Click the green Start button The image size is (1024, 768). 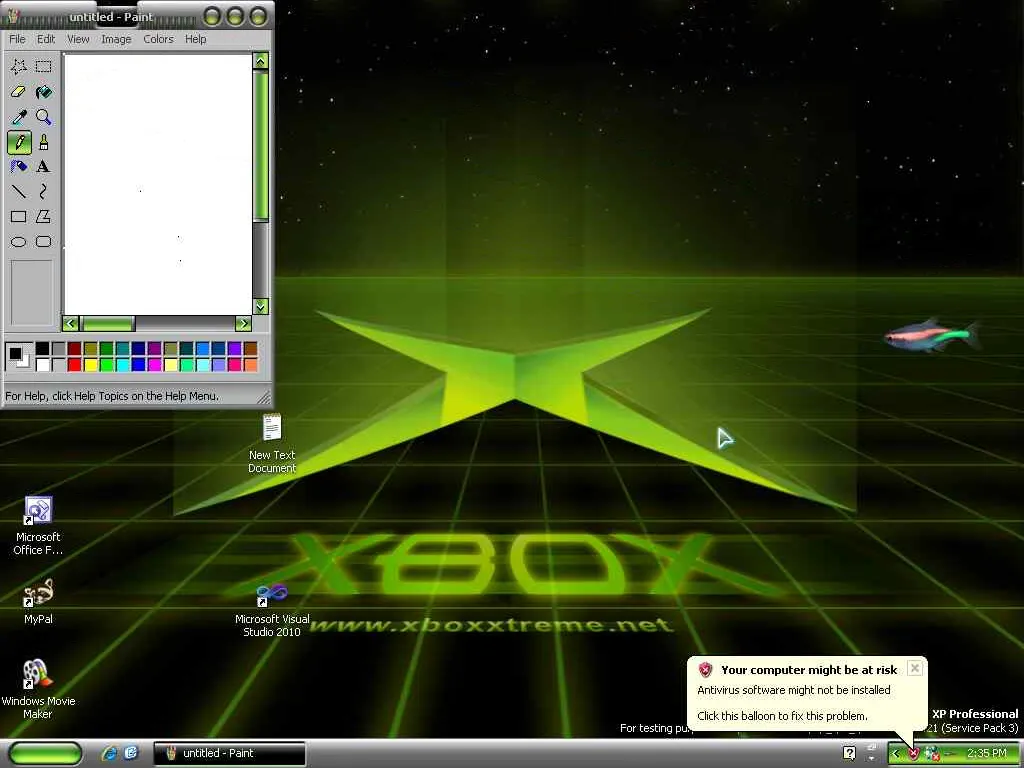pyautogui.click(x=46, y=753)
